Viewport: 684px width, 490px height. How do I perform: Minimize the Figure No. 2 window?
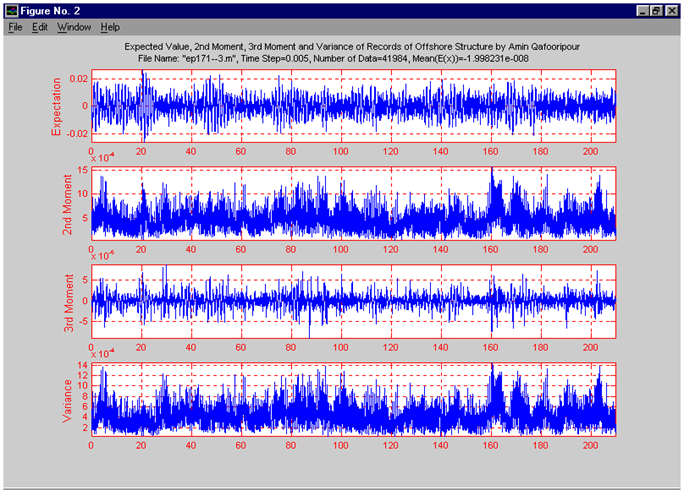pyautogui.click(x=641, y=9)
